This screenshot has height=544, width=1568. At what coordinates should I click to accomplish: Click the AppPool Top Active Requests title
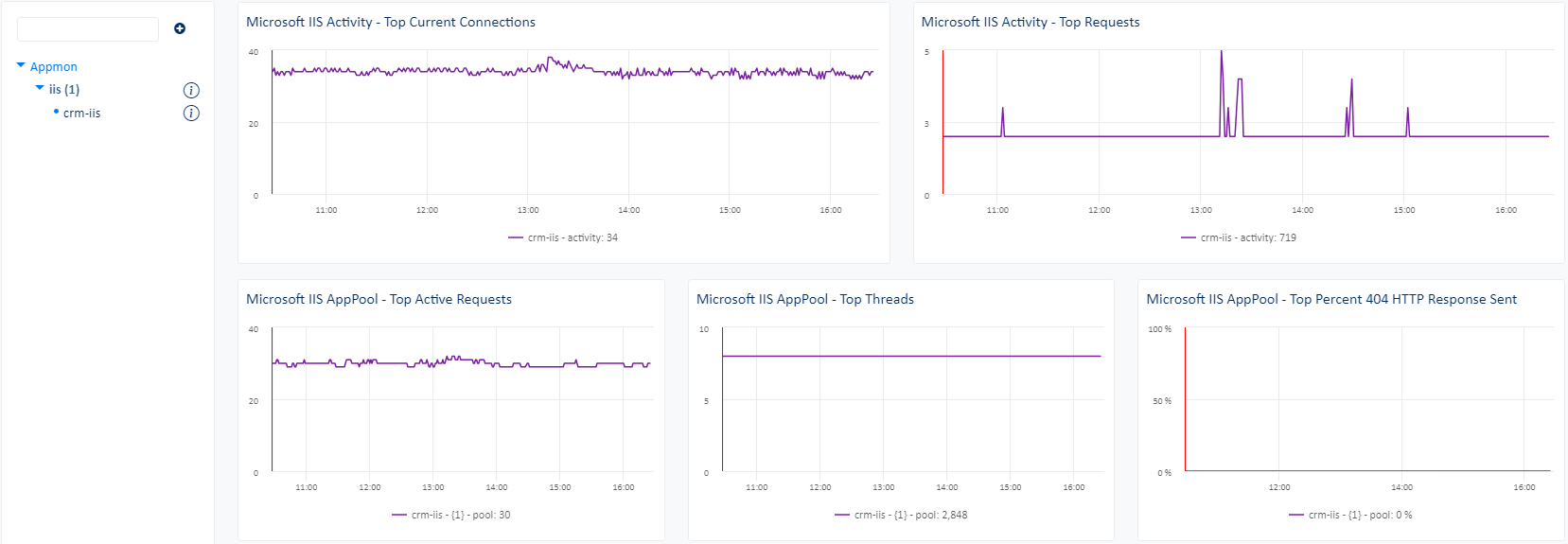(x=379, y=299)
